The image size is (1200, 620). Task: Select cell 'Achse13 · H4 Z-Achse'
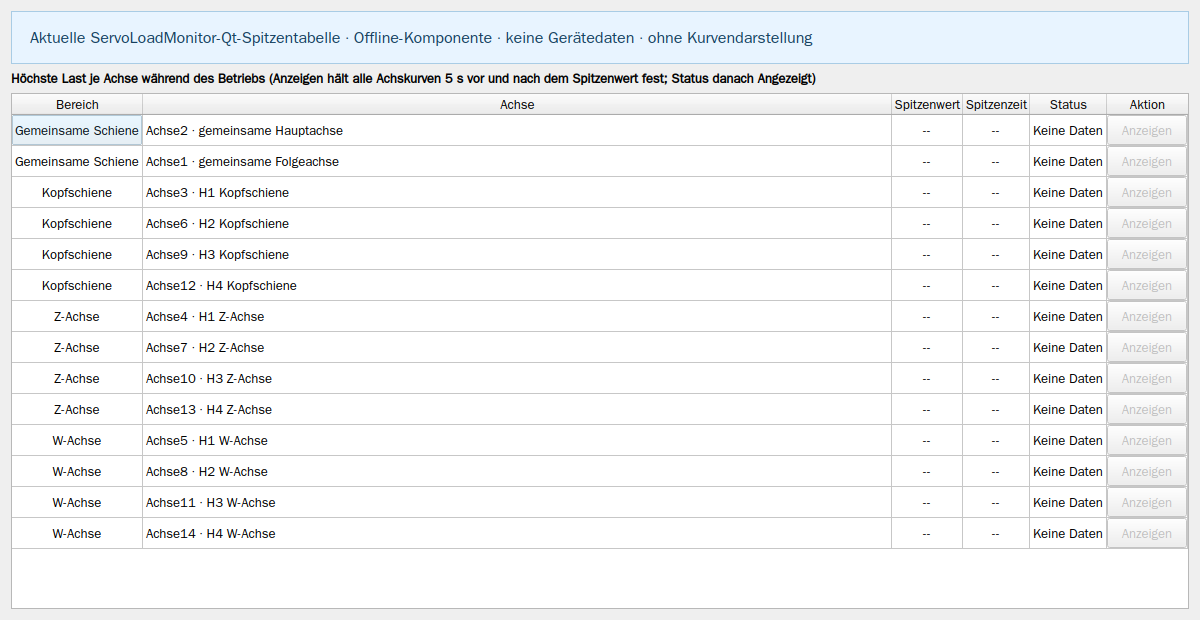517,410
